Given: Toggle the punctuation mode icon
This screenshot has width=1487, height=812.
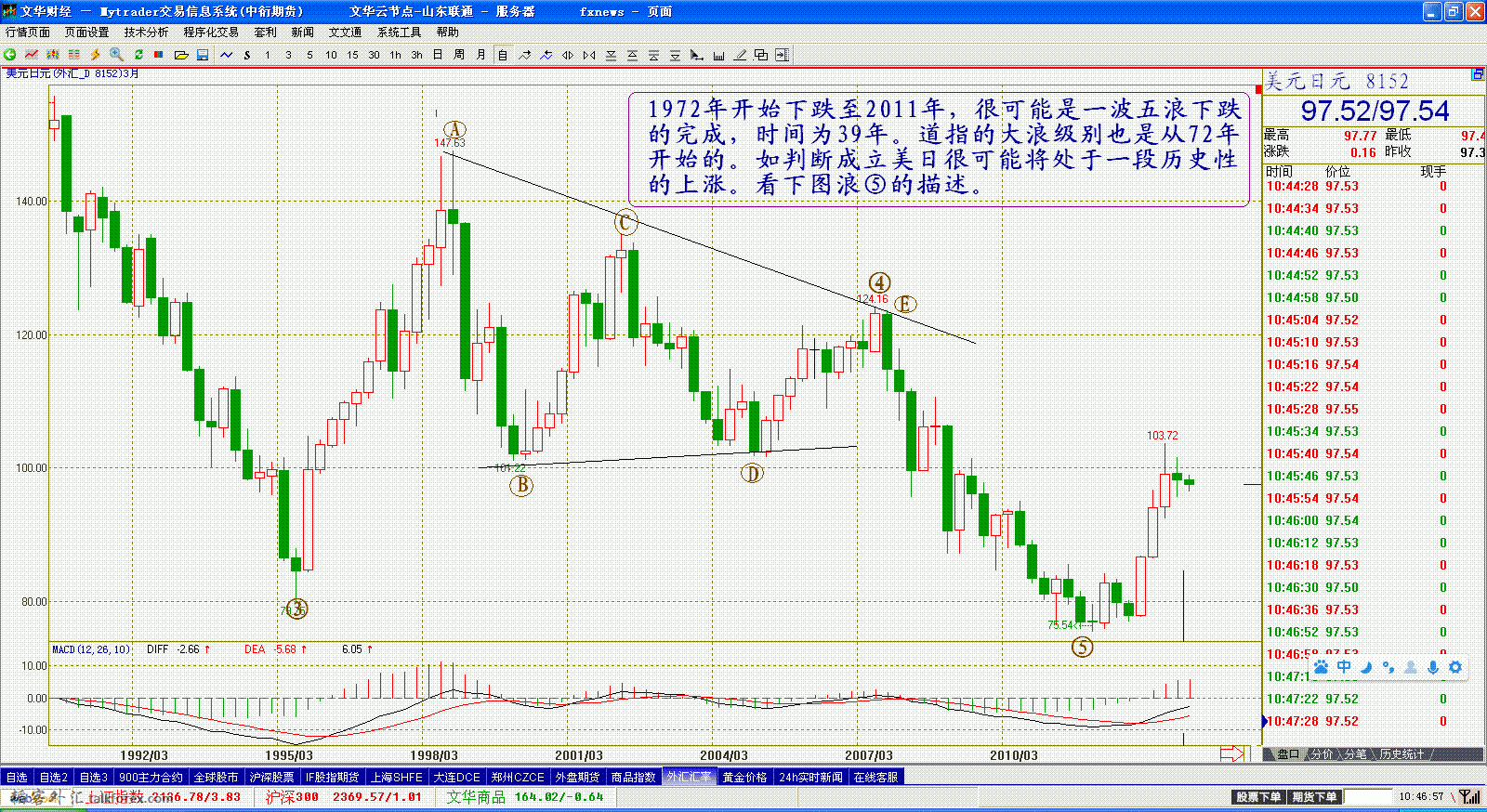Looking at the screenshot, I should tap(1388, 667).
